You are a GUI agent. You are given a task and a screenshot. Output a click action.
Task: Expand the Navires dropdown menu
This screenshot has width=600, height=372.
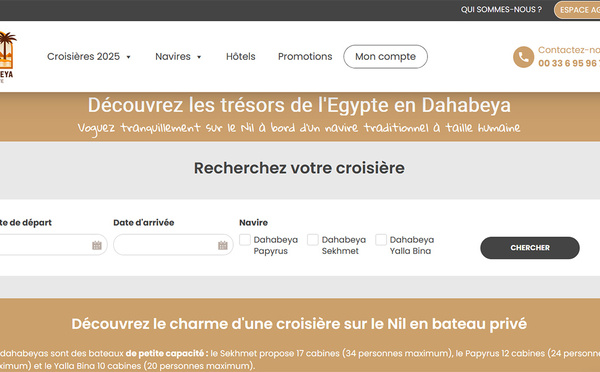178,57
